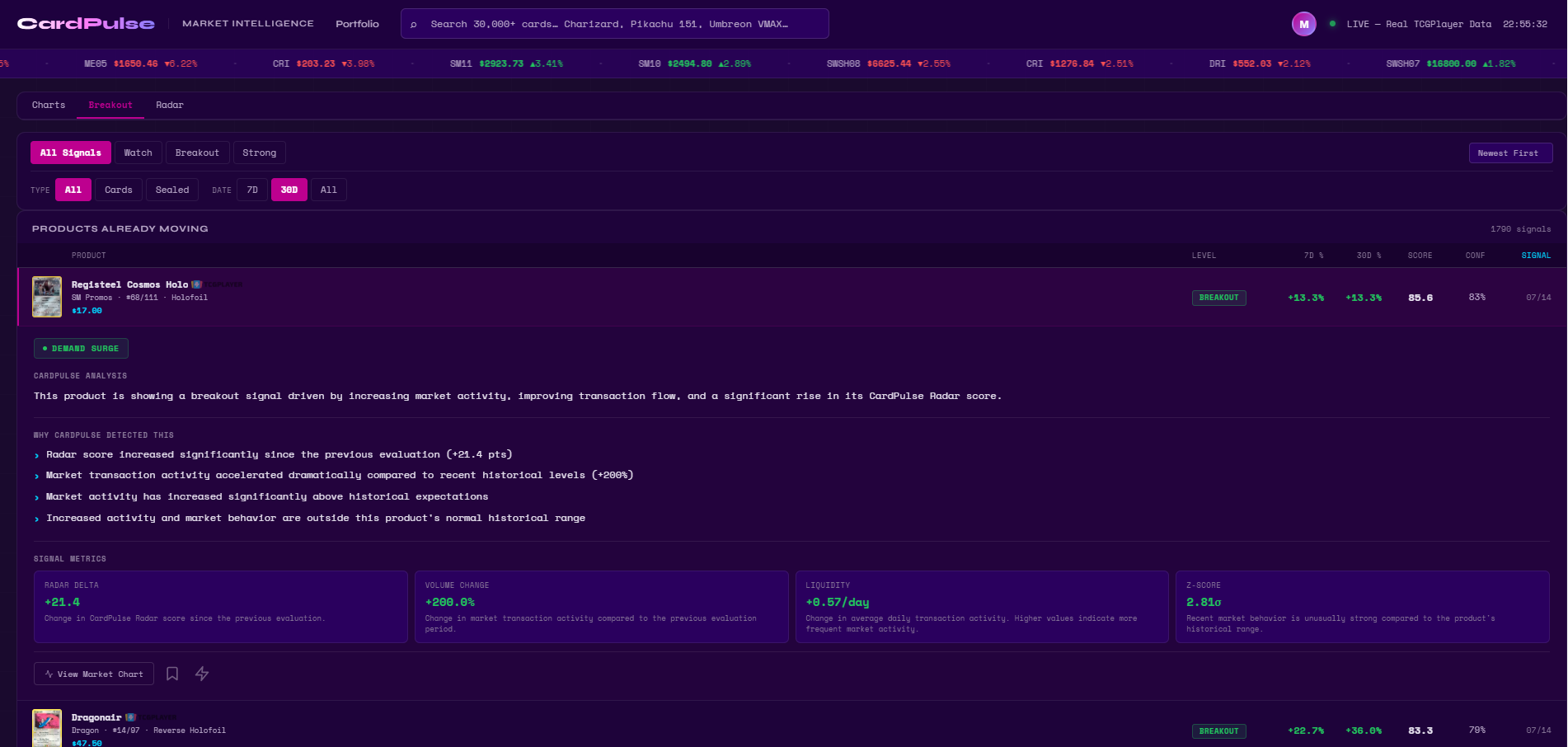Select the 7D date range
The height and width of the screenshot is (747, 1568).
point(252,190)
